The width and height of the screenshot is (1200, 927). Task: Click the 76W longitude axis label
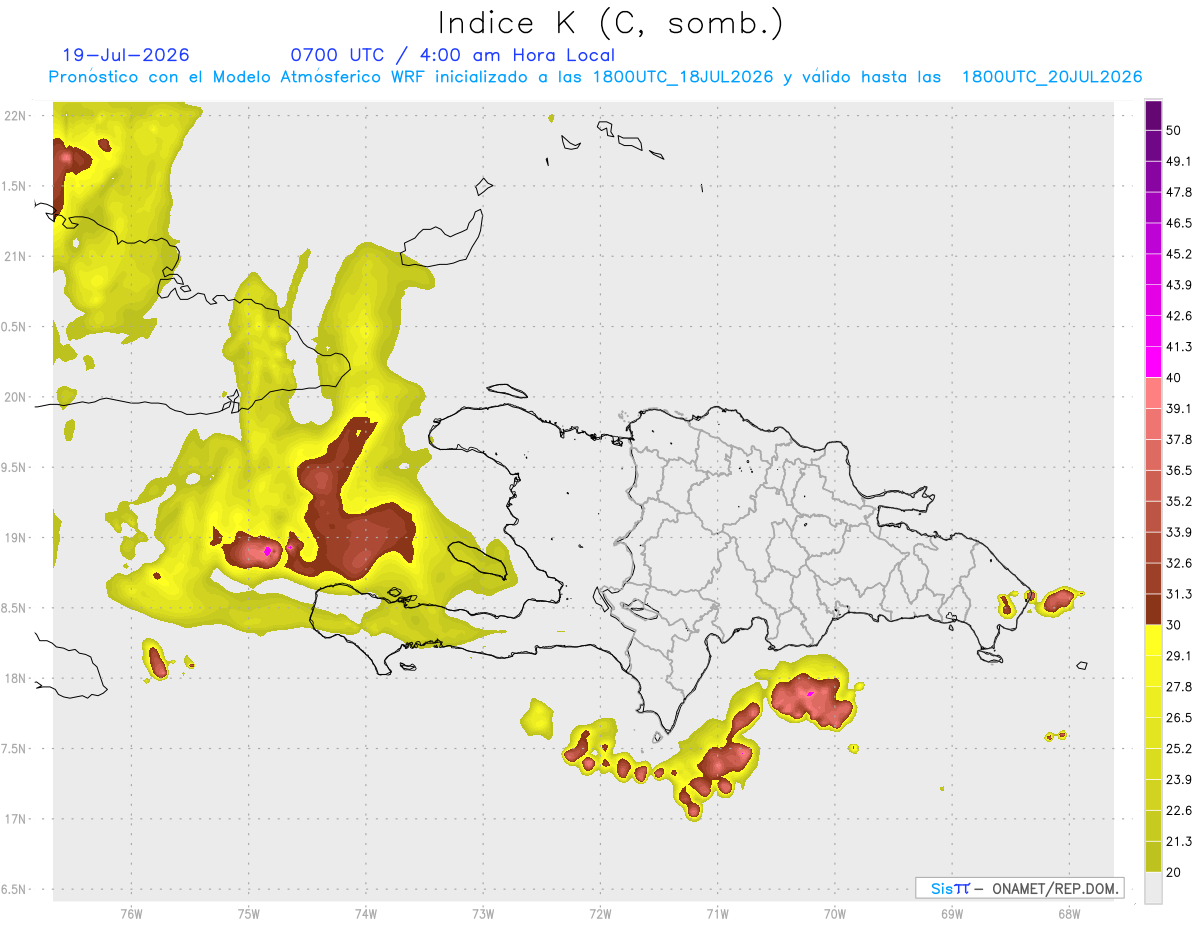[x=131, y=913]
